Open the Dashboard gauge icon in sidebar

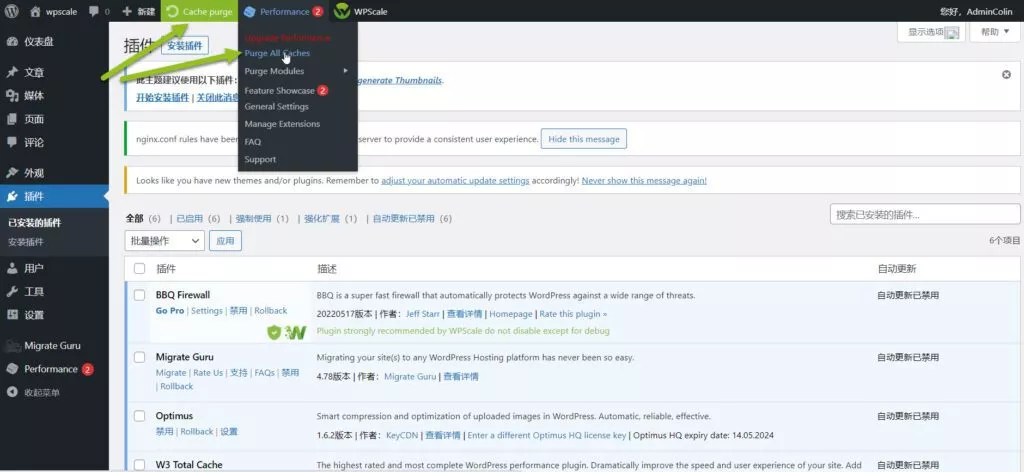click(x=12, y=42)
